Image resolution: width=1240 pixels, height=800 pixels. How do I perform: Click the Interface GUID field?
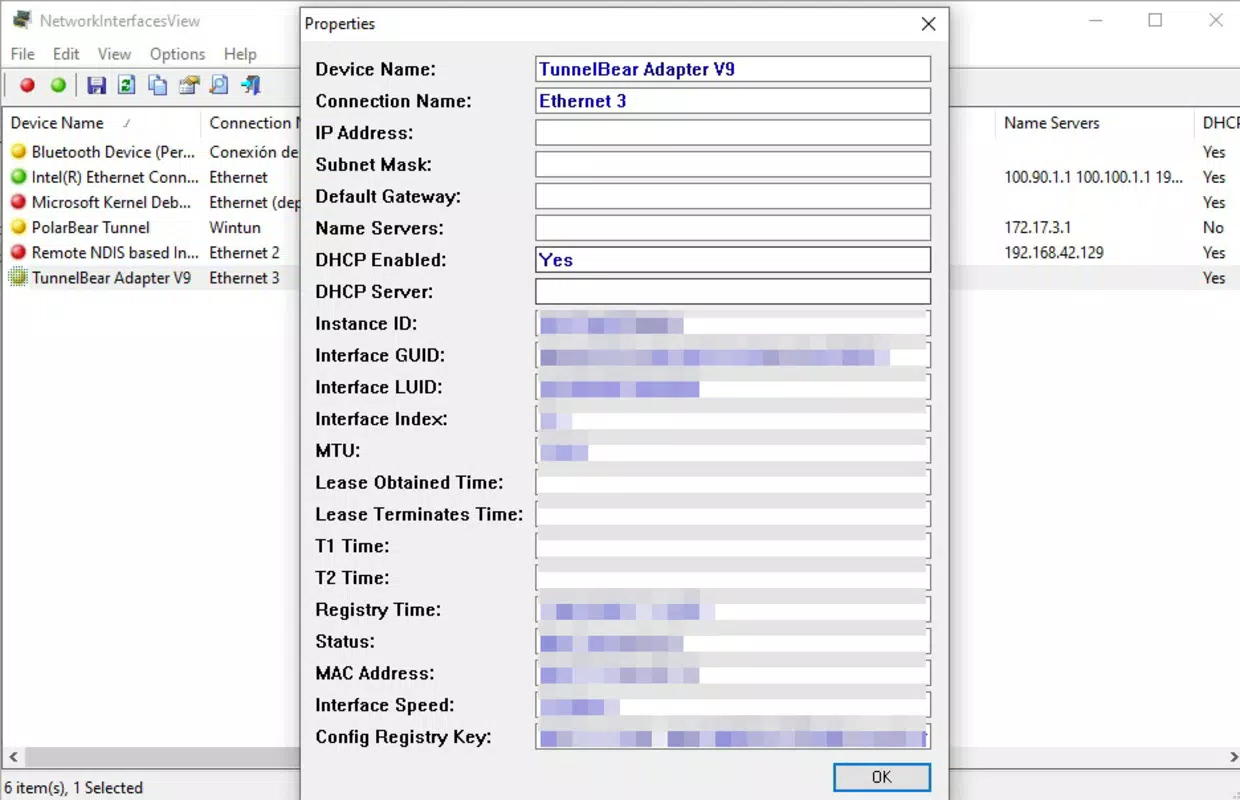tap(733, 355)
